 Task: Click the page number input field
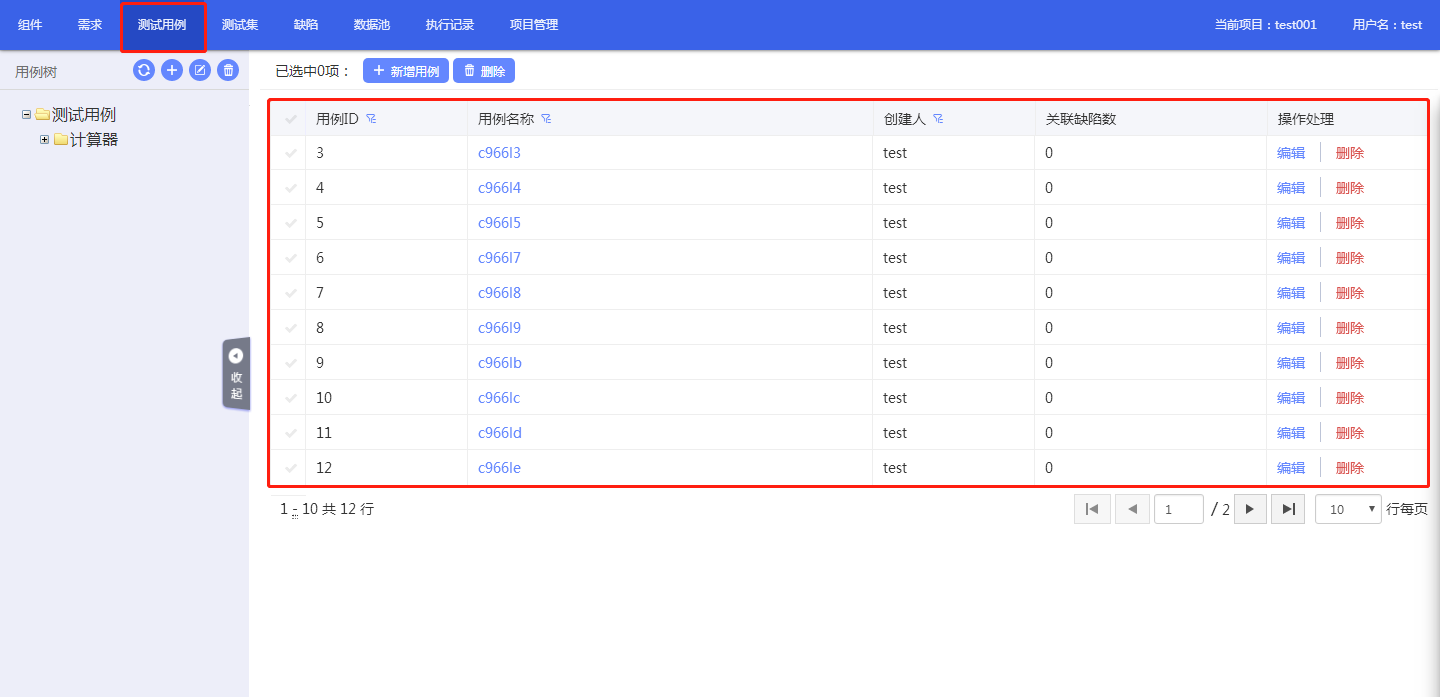[1178, 509]
